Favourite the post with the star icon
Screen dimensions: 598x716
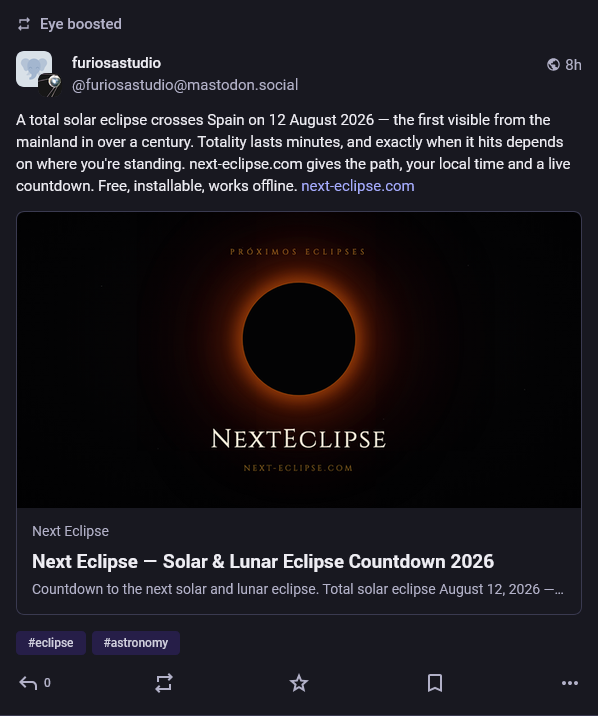[x=299, y=683]
